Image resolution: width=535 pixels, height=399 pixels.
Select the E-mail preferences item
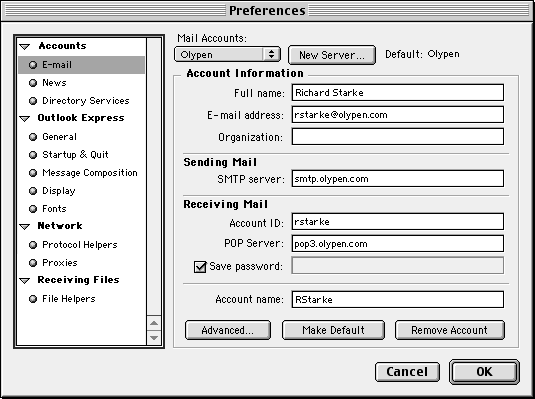pos(82,65)
